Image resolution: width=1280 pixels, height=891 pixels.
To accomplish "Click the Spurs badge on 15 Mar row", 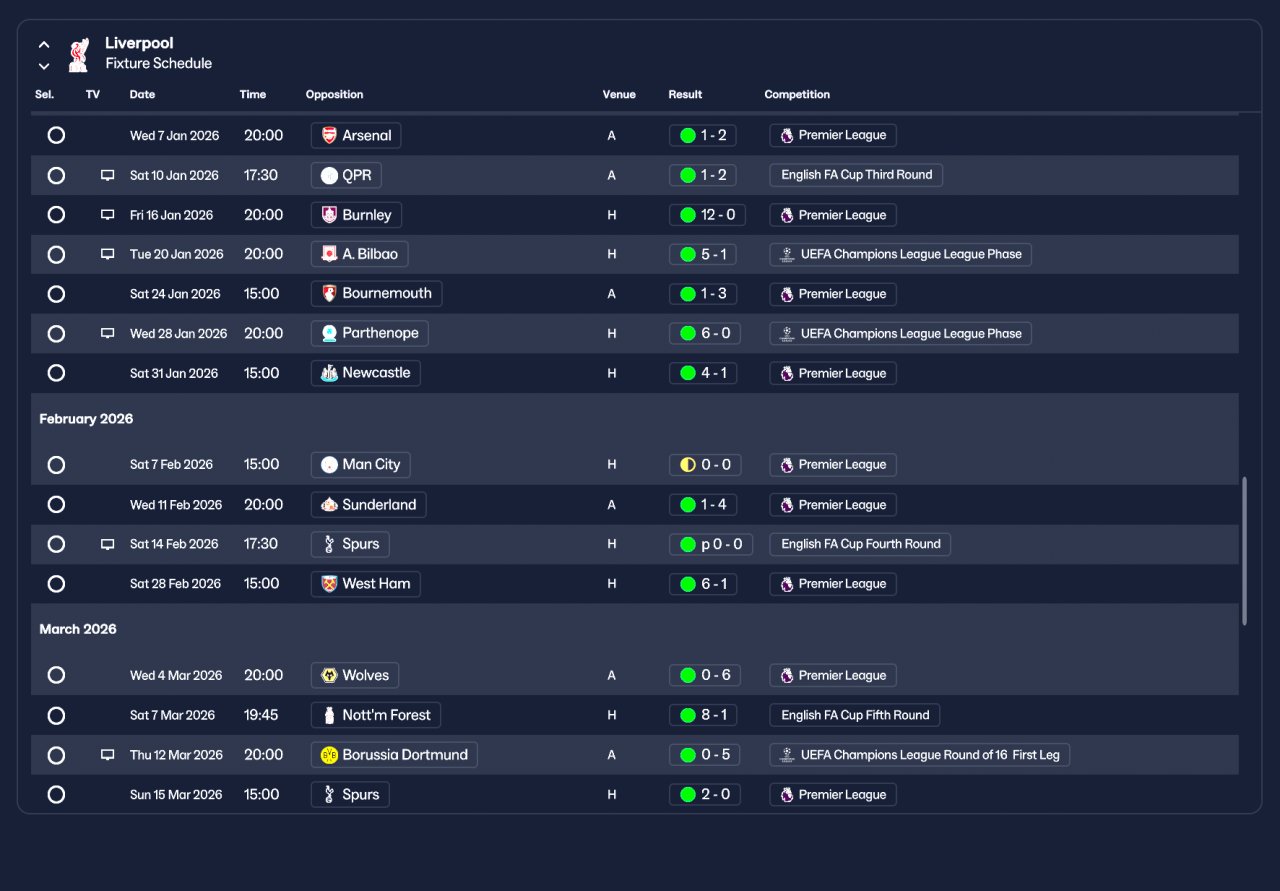I will [329, 795].
